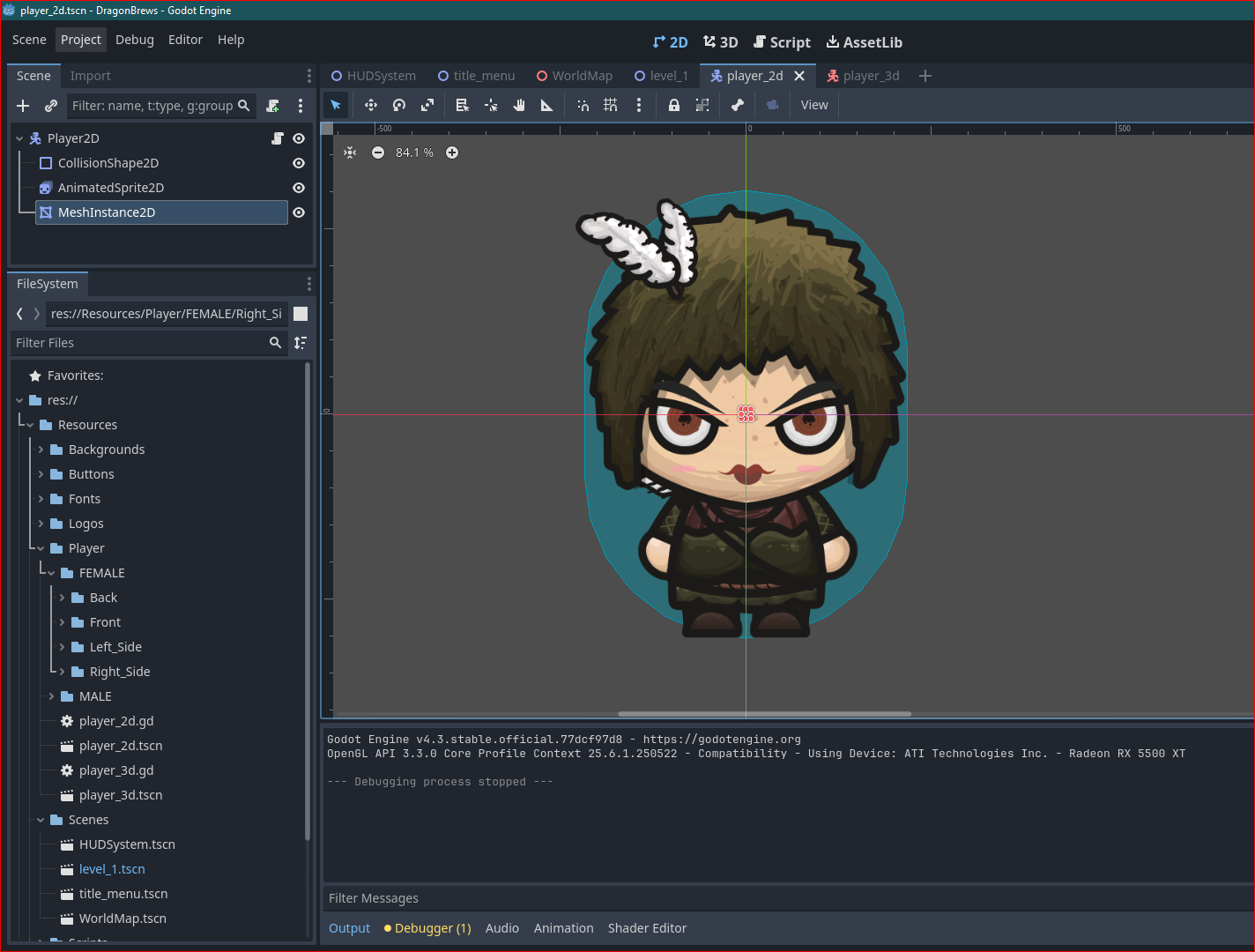Open the AssetLib workspace

pos(864,42)
